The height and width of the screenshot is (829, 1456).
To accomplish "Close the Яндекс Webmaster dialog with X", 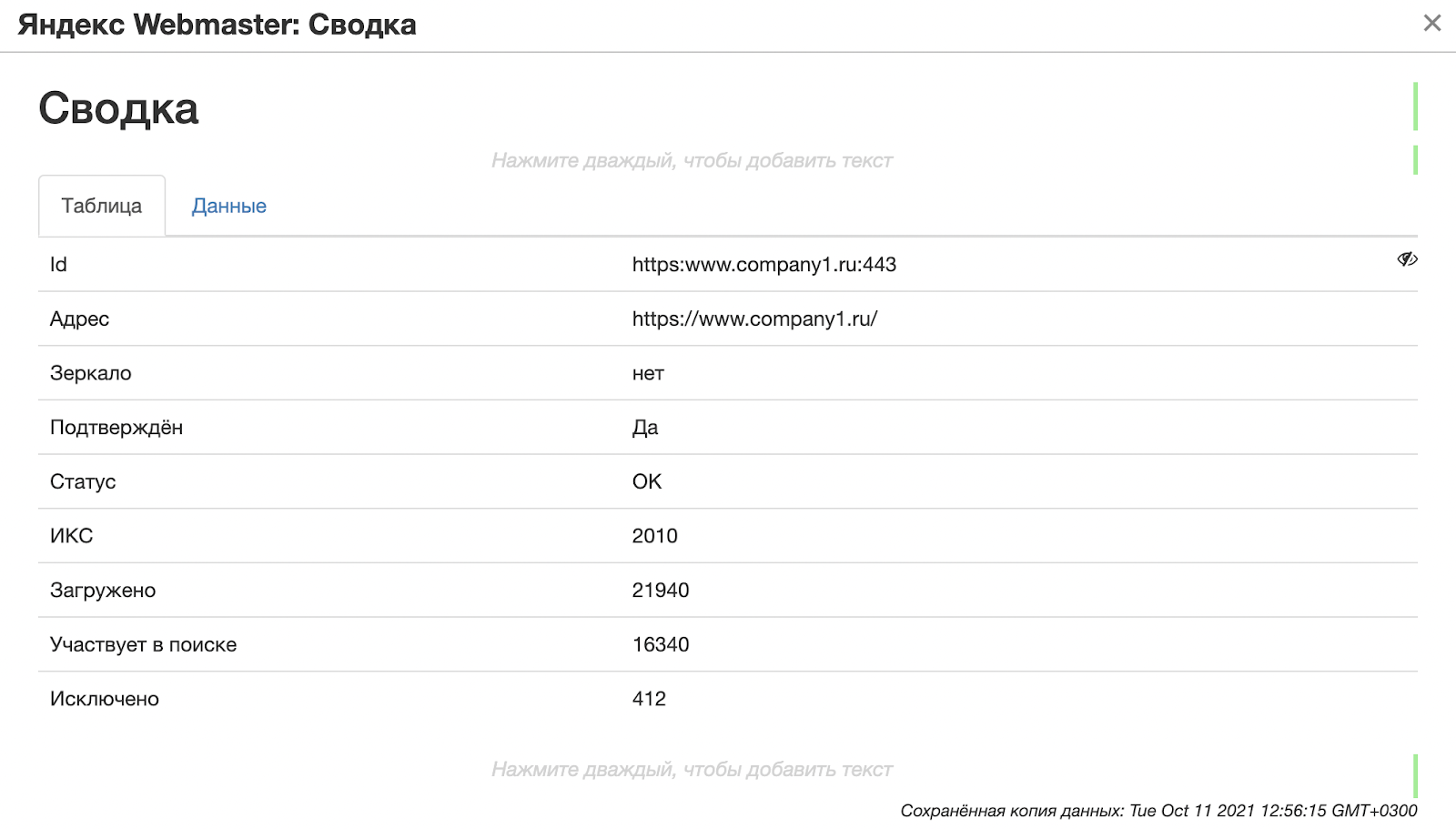I will (1432, 24).
